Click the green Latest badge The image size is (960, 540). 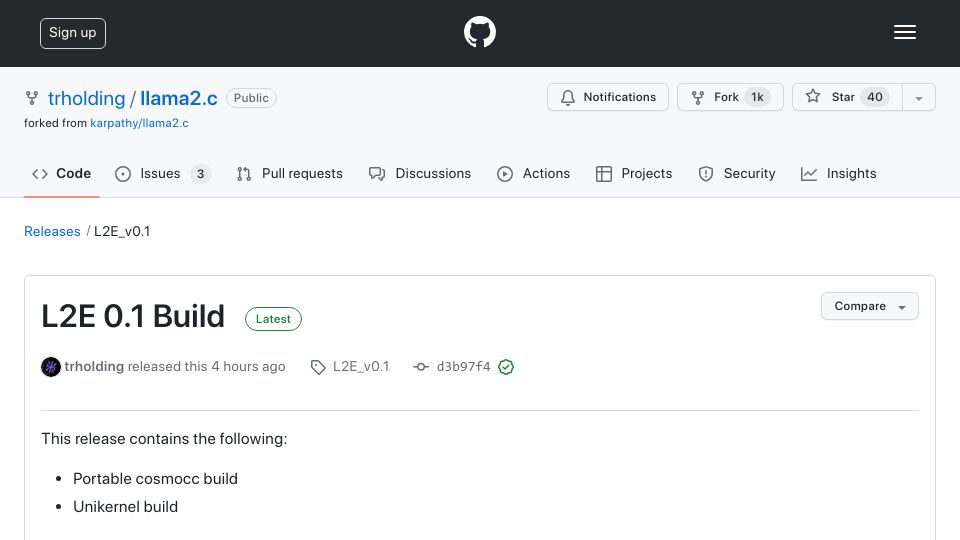273,319
